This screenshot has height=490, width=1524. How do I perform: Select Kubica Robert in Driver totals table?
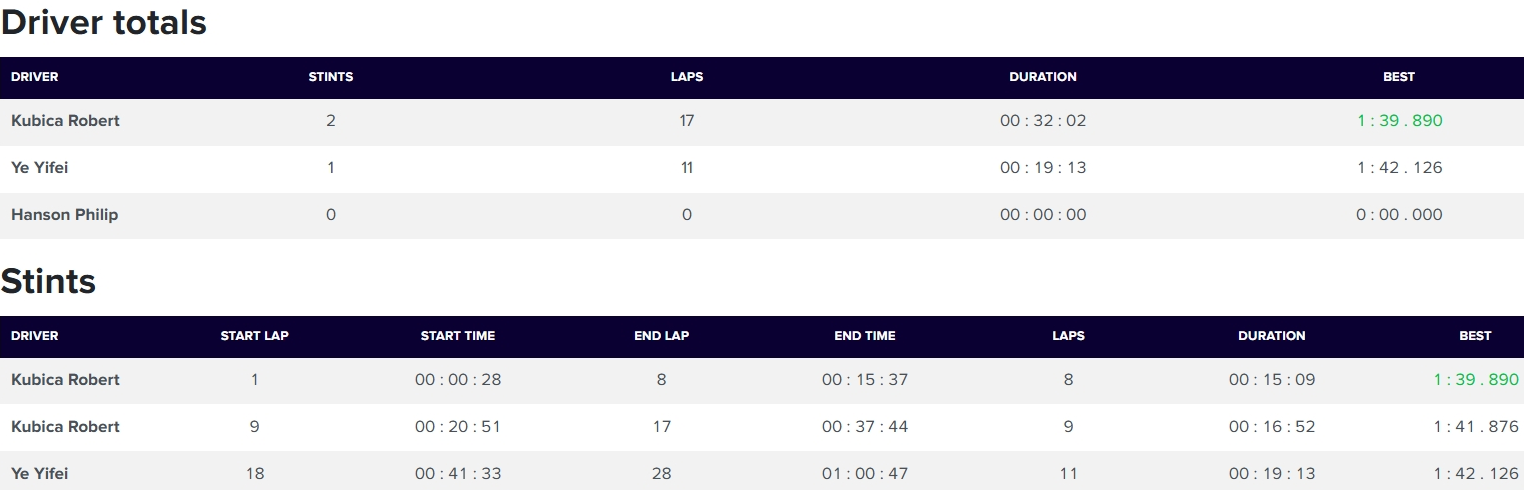click(65, 121)
